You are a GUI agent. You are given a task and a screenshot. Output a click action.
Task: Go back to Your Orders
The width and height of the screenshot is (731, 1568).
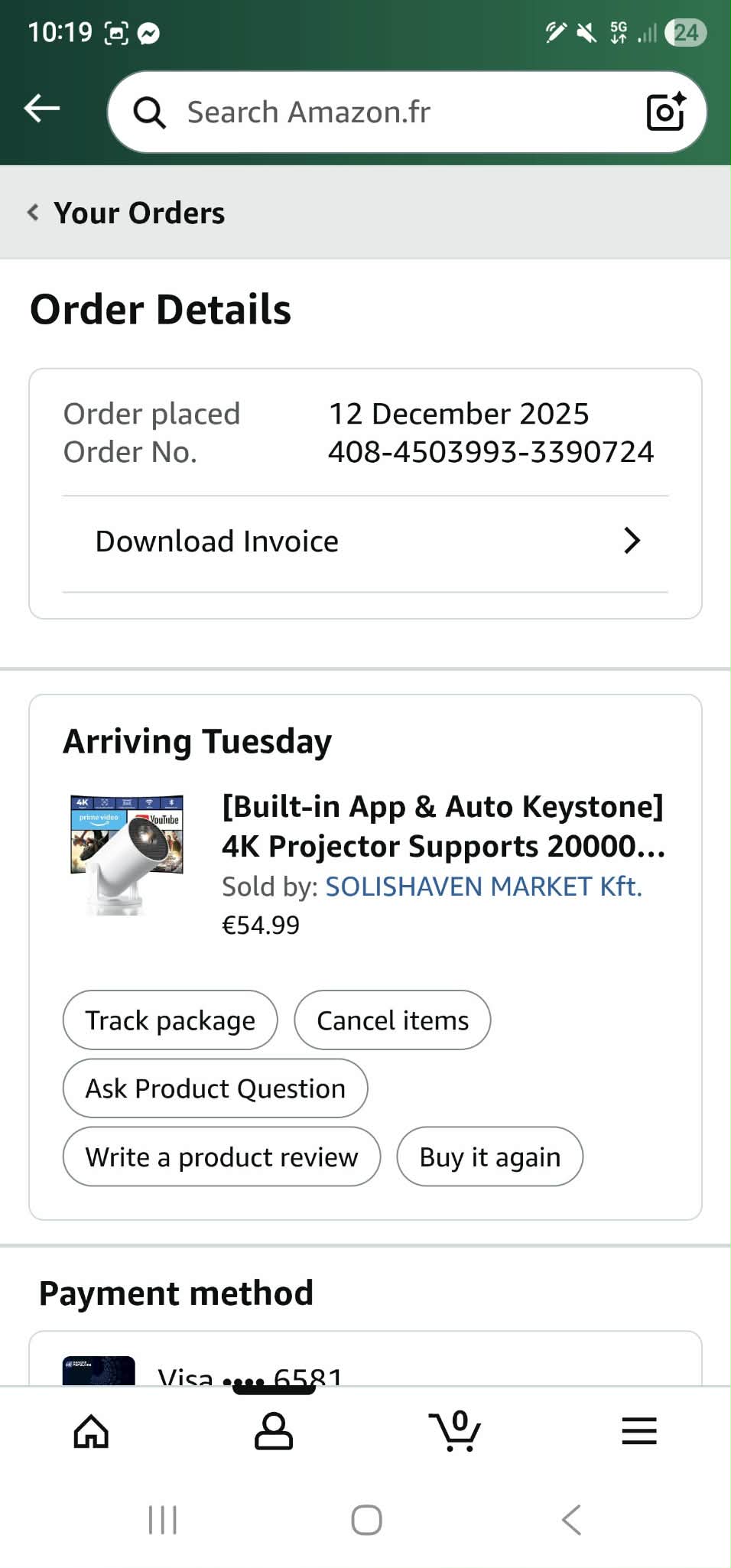click(127, 213)
